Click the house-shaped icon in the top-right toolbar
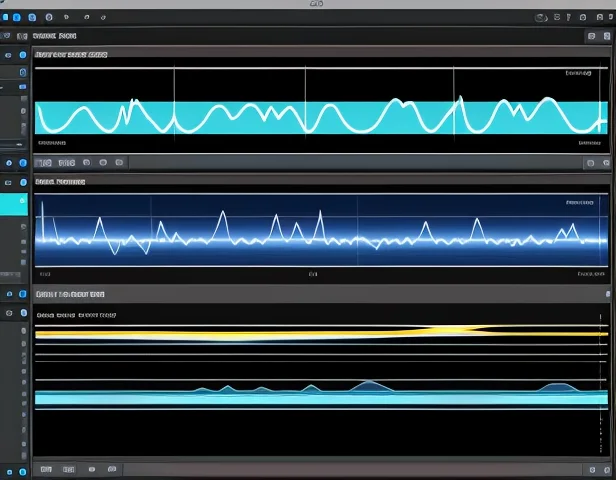The width and height of the screenshot is (616, 480). click(583, 17)
